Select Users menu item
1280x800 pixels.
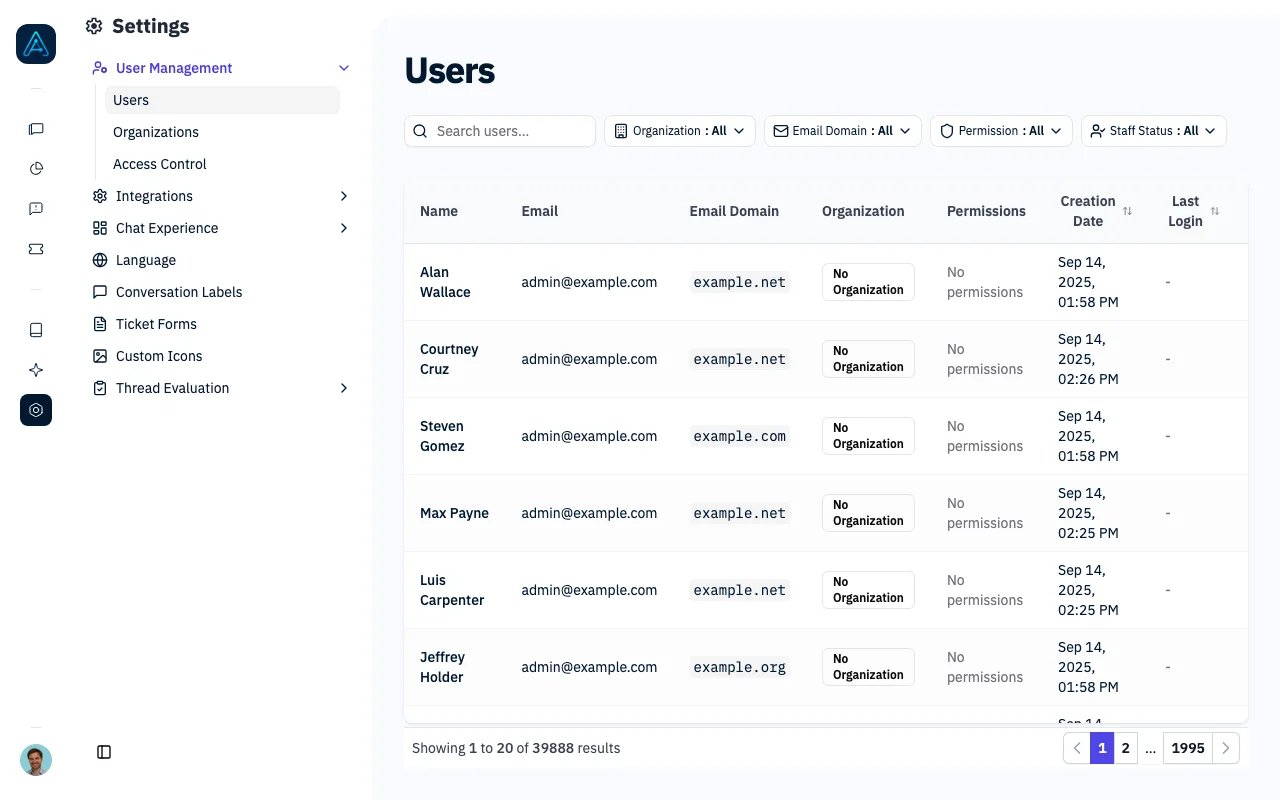222,100
